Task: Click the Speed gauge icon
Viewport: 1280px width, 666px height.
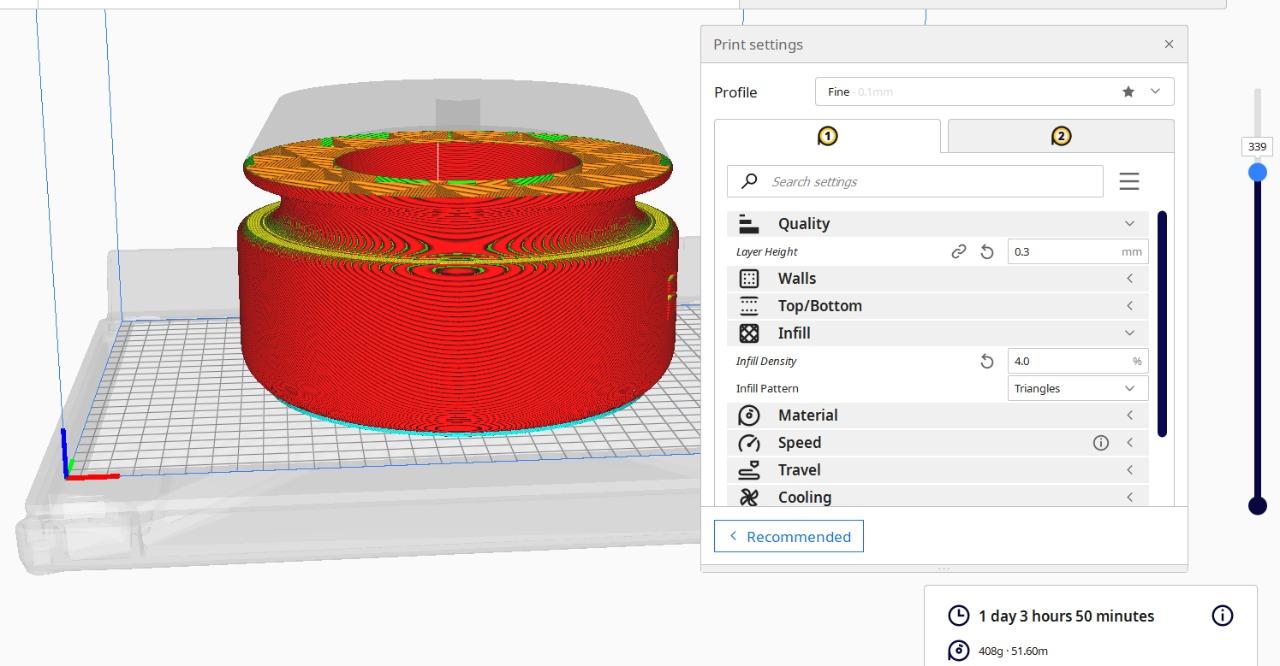Action: click(748, 443)
